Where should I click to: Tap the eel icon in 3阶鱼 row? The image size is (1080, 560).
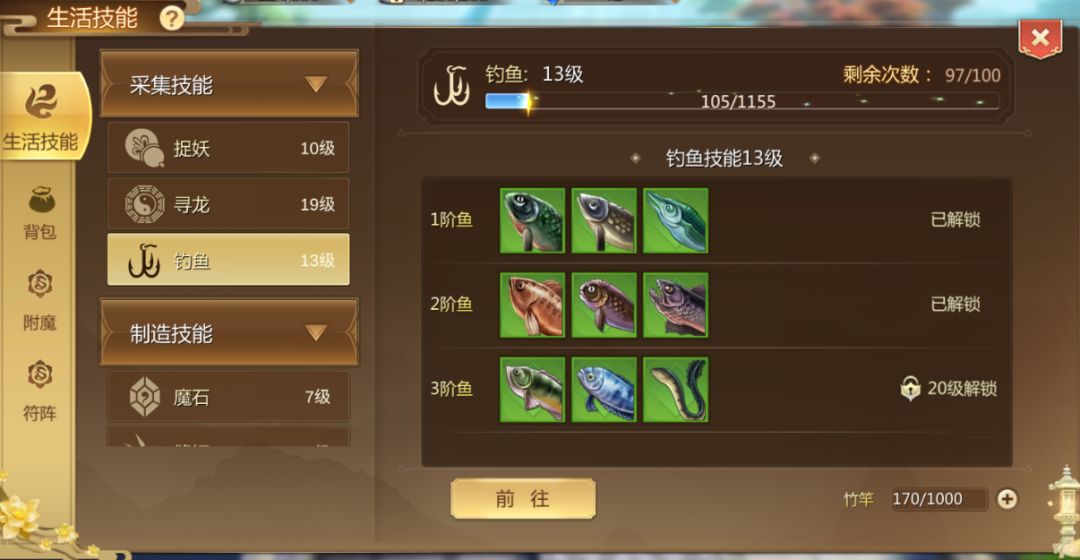(676, 389)
